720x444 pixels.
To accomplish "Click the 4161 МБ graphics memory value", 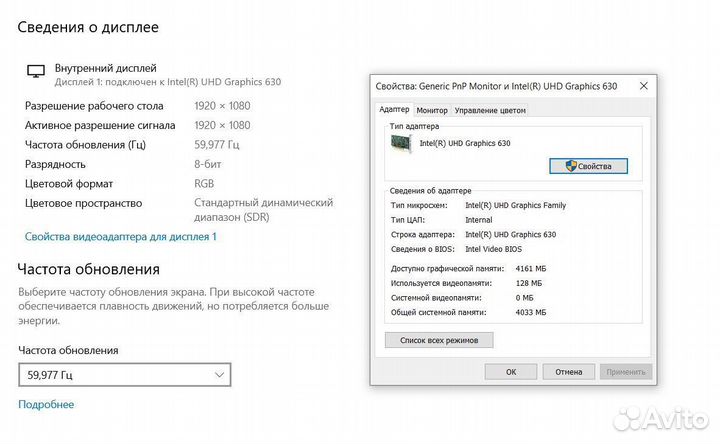I will point(531,269).
